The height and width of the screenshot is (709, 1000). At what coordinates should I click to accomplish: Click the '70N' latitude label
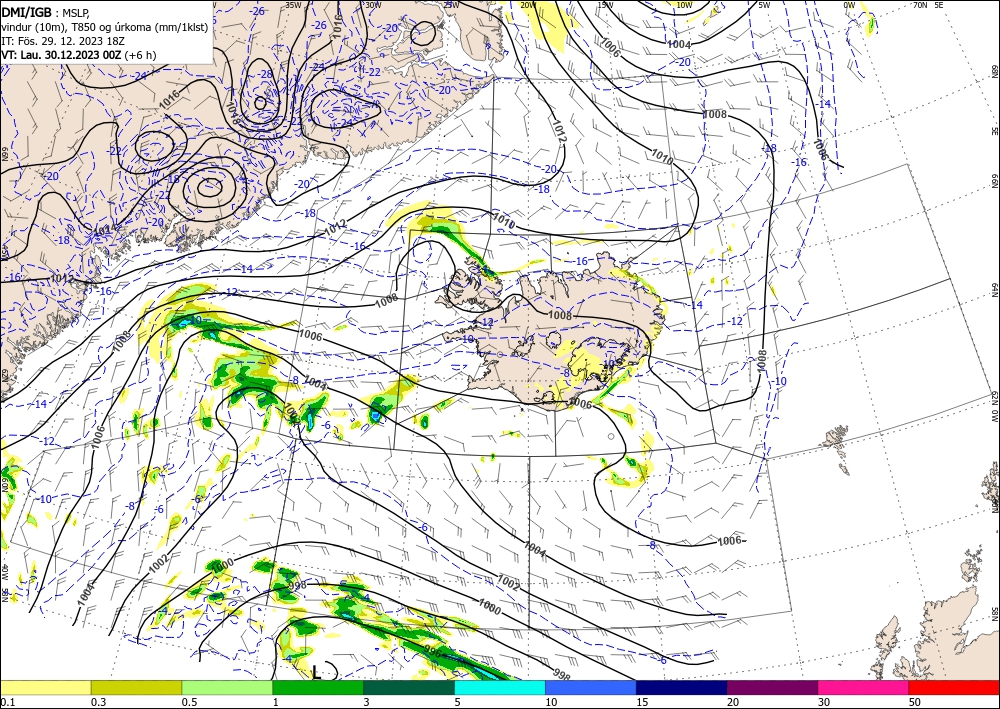coord(920,5)
